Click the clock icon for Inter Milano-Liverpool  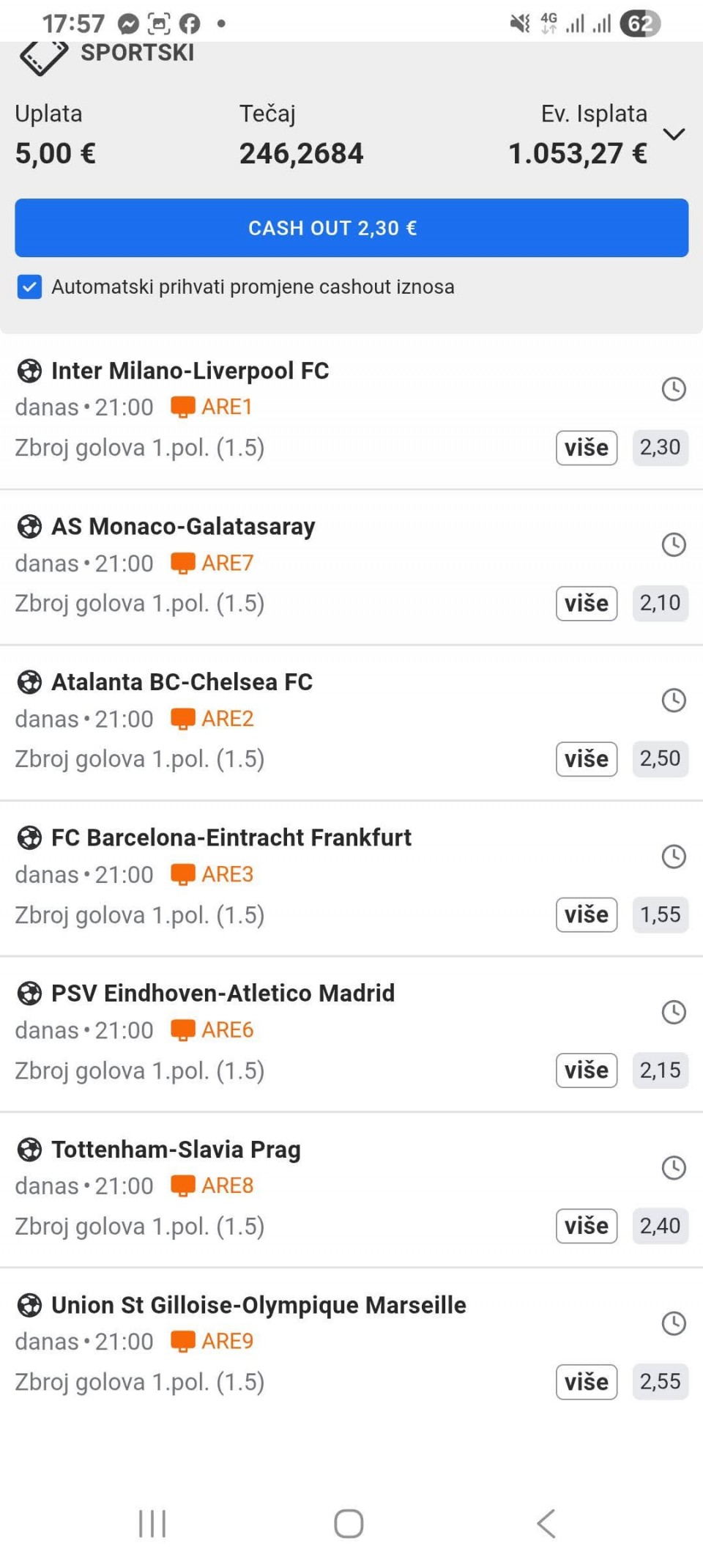coord(674,389)
